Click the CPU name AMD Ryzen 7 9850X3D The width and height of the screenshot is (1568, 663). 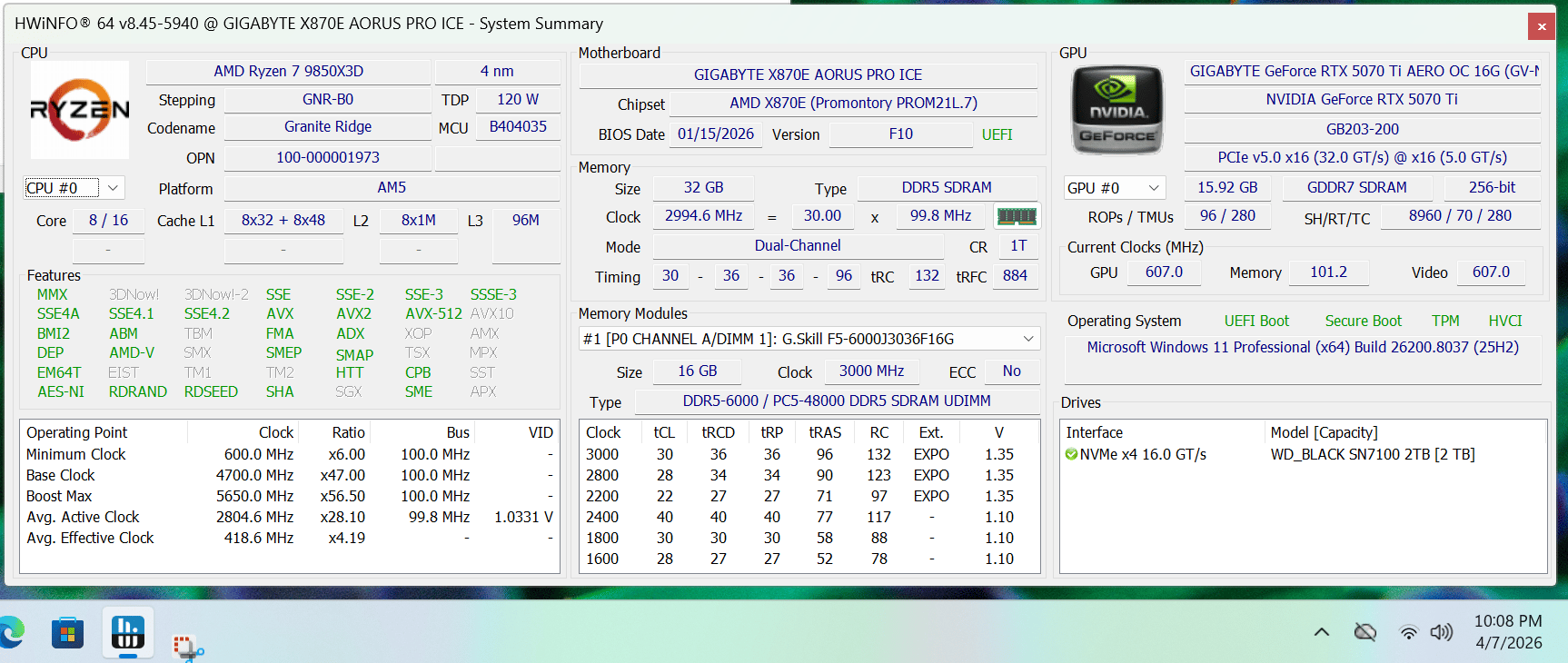(x=289, y=71)
